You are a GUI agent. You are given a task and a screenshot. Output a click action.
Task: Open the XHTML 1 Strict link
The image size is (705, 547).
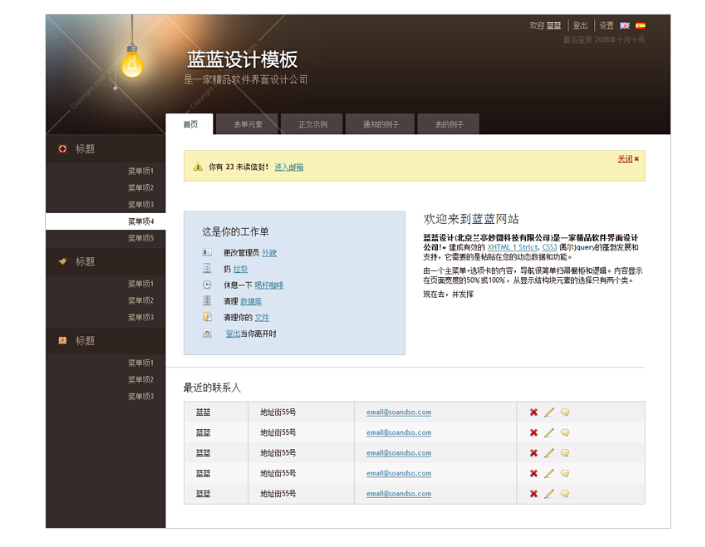pyautogui.click(x=511, y=247)
